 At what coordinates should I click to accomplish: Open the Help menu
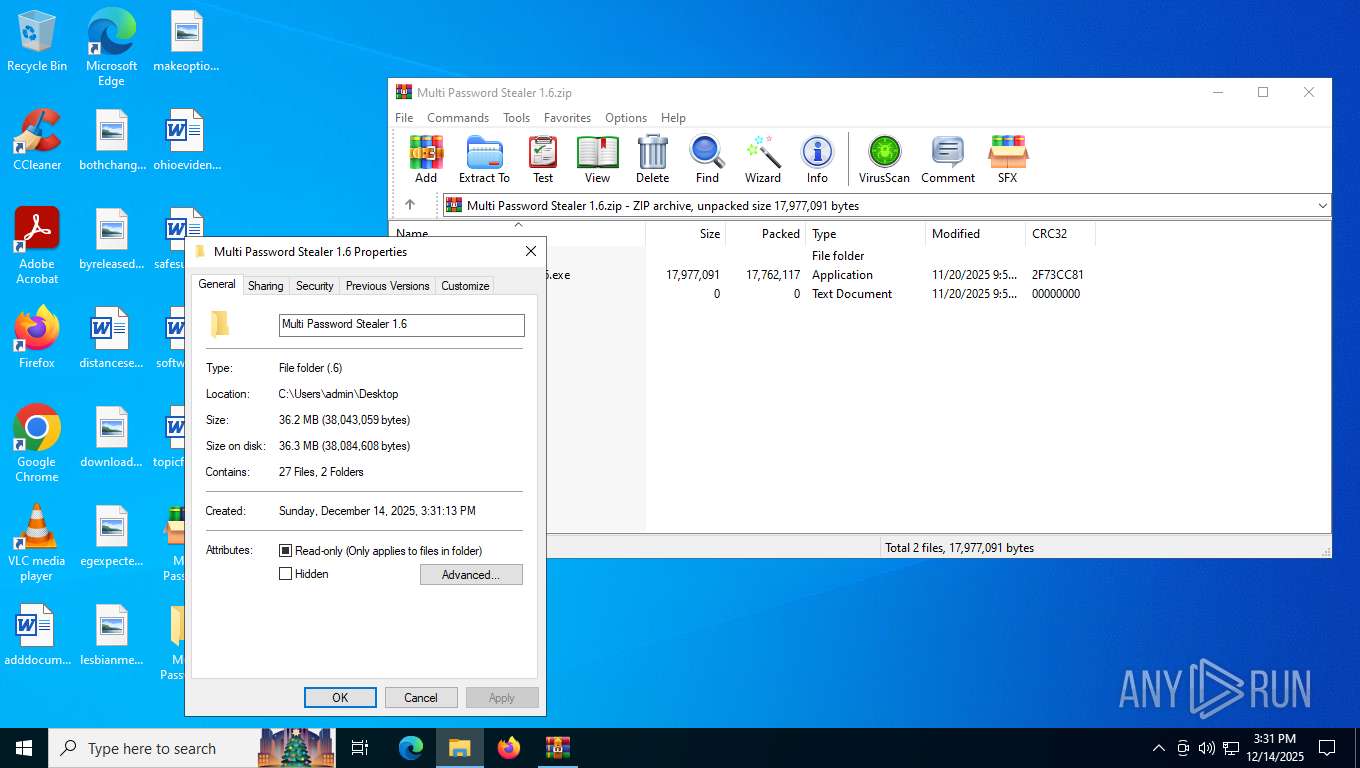pos(673,117)
